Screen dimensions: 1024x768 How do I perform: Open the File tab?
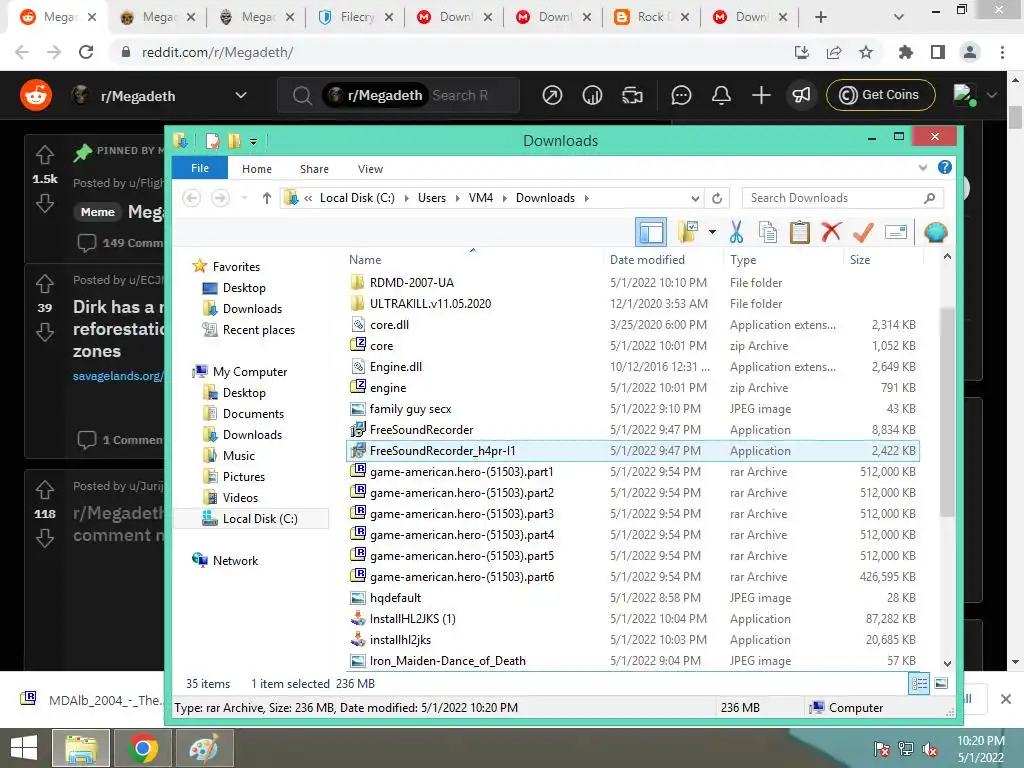200,168
